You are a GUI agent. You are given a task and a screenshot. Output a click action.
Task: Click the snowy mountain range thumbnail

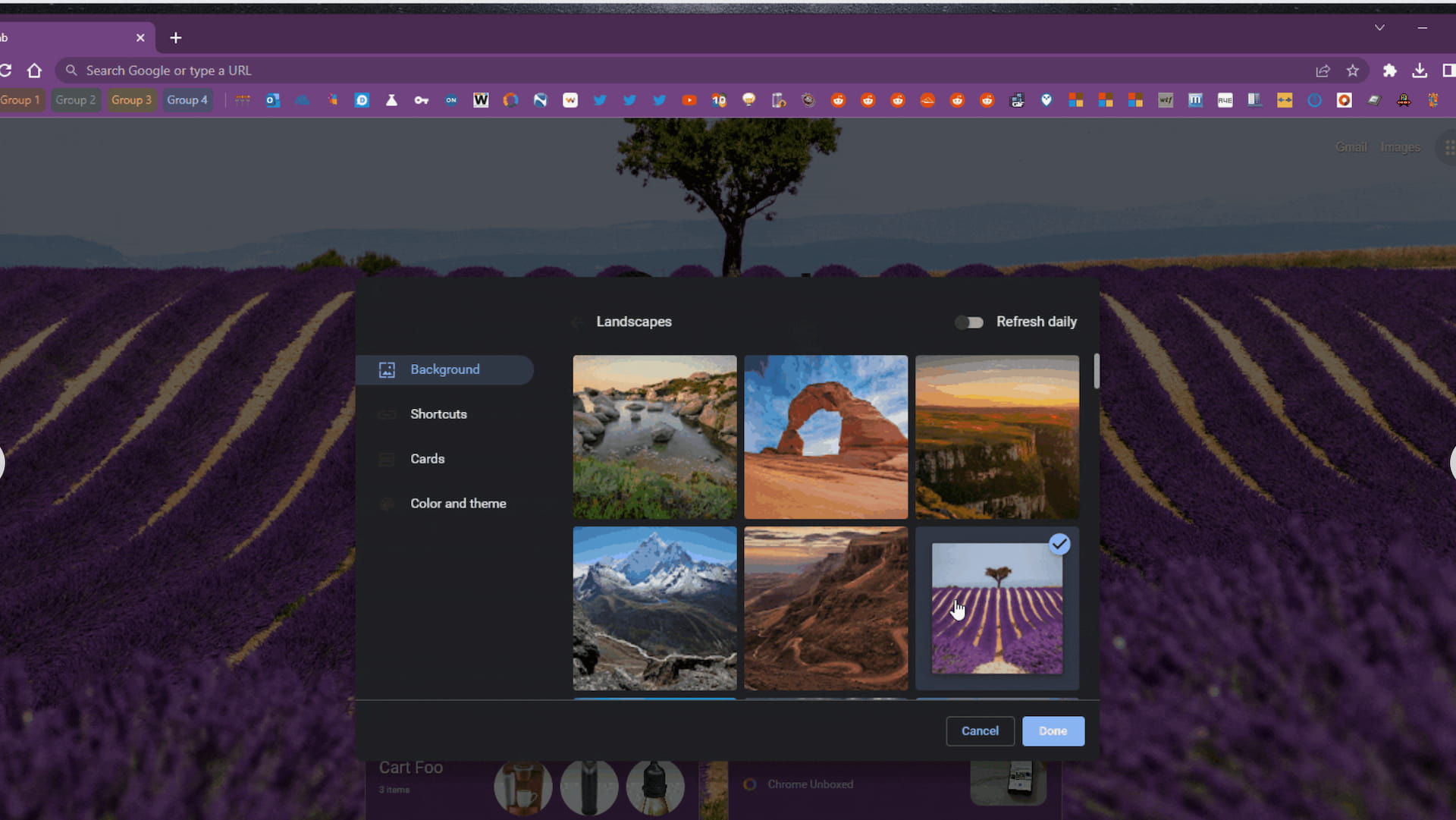tap(655, 608)
